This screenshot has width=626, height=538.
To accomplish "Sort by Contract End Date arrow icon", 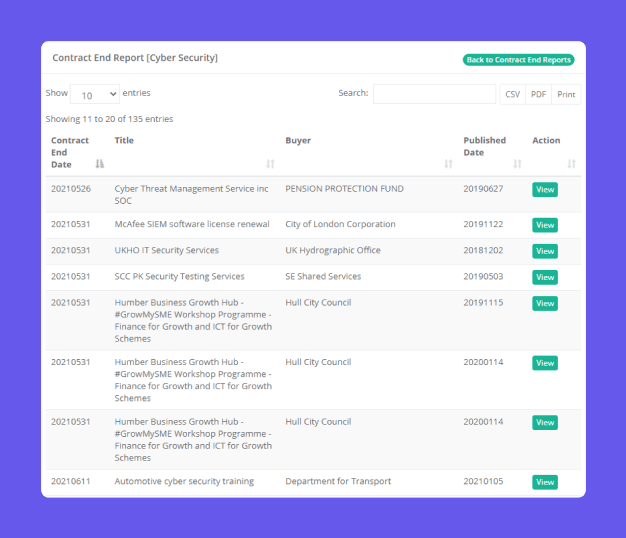I will (99, 163).
